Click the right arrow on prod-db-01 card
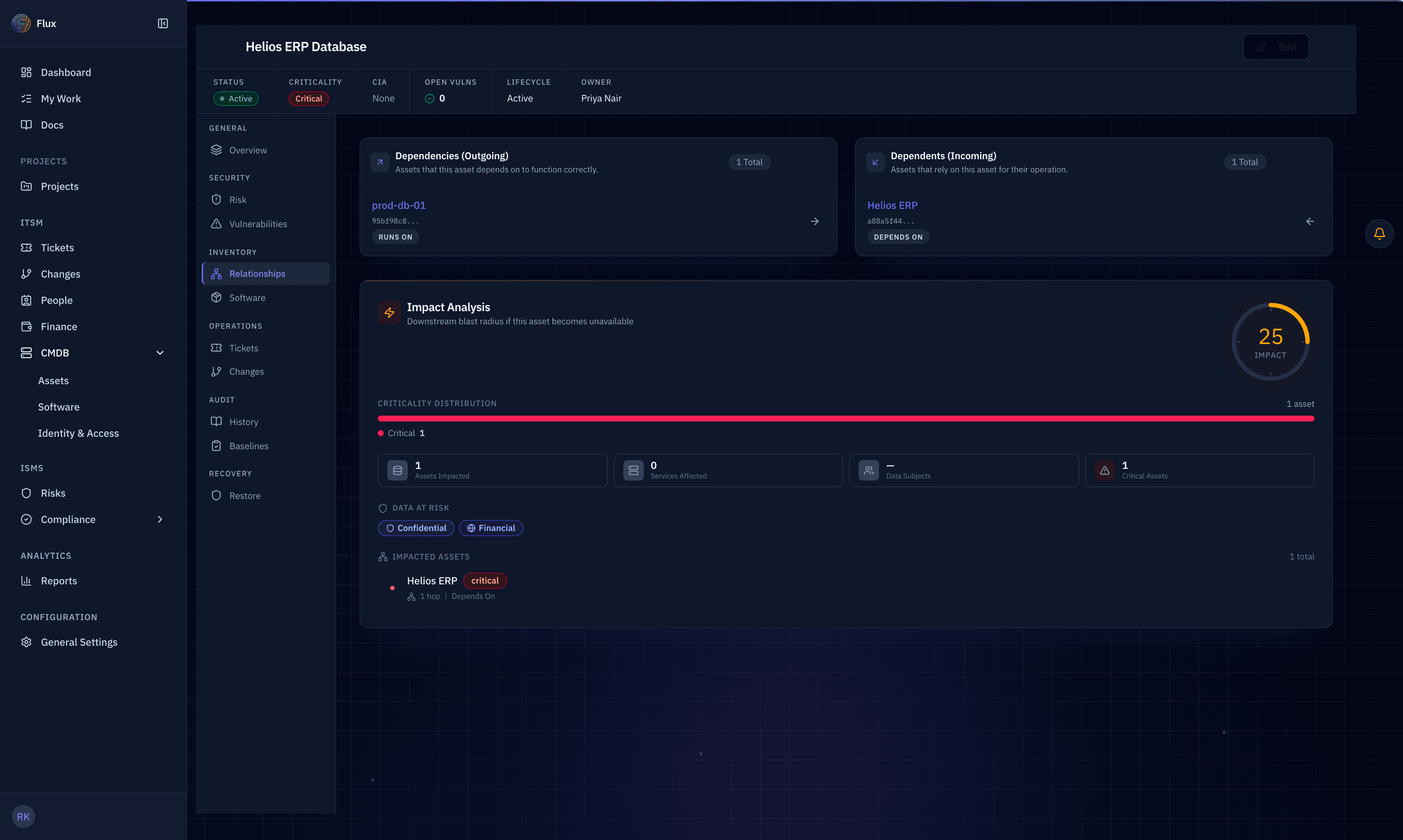 [x=815, y=221]
